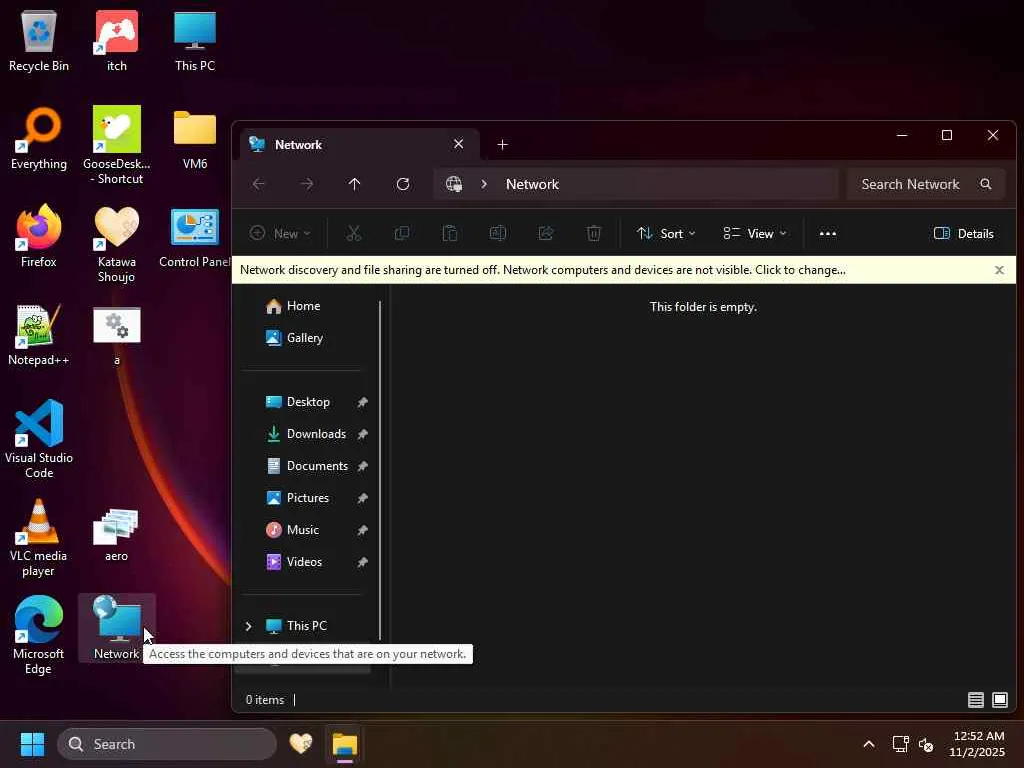1024x768 pixels.
Task: Open the View dropdown menu
Action: click(754, 233)
